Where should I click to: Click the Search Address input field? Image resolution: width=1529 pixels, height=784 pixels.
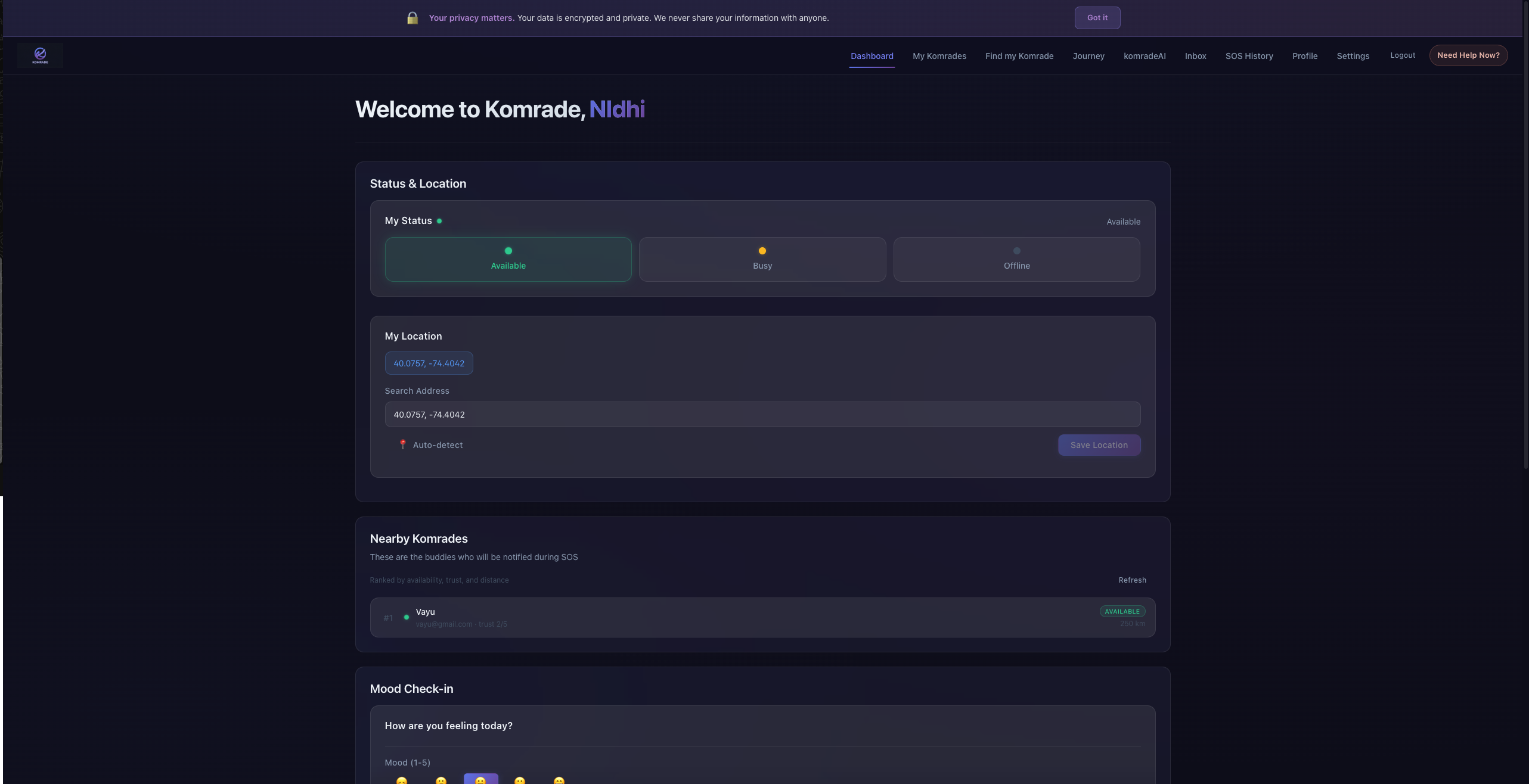[x=762, y=415]
